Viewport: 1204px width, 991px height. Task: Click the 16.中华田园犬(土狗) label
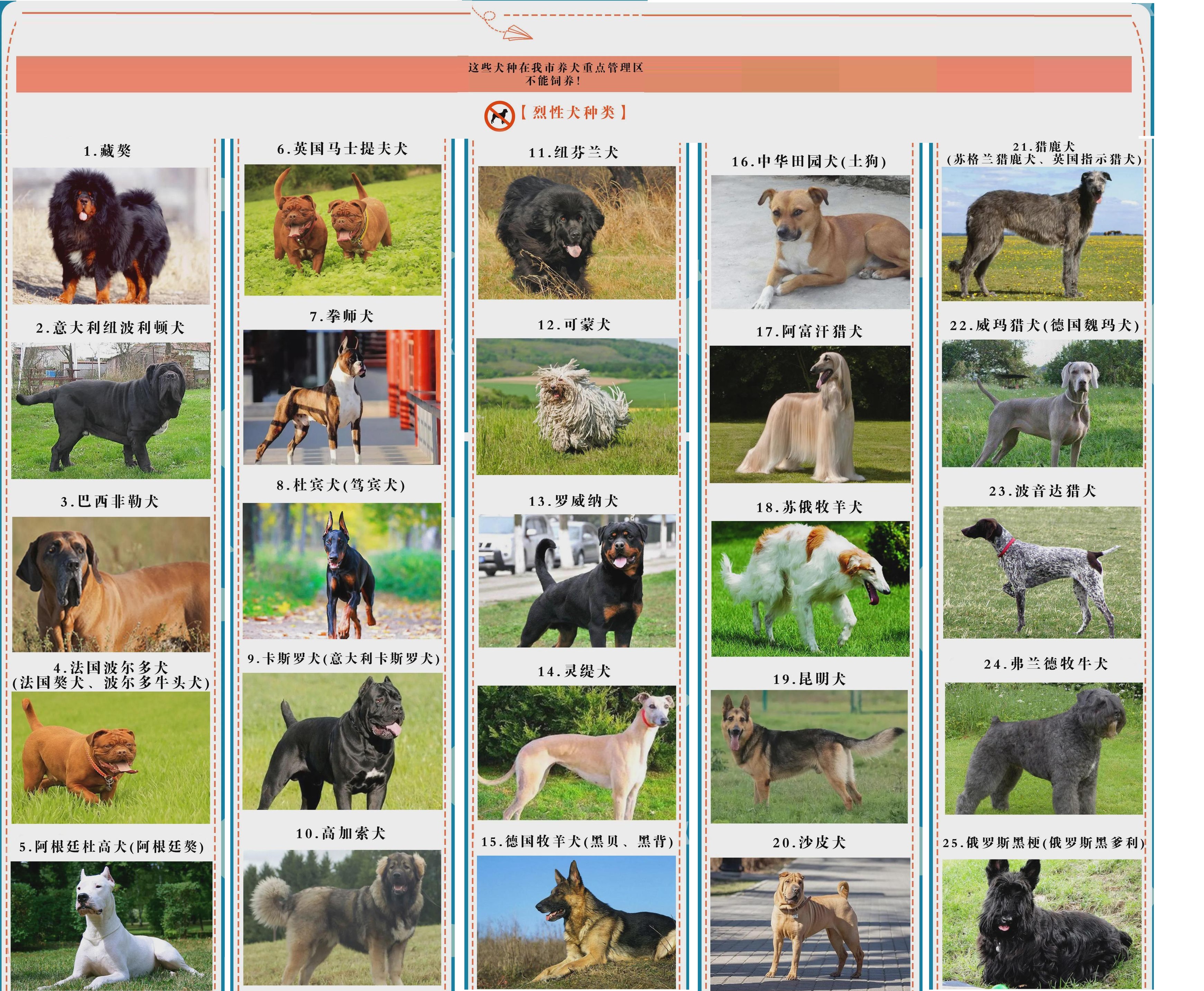[x=808, y=162]
